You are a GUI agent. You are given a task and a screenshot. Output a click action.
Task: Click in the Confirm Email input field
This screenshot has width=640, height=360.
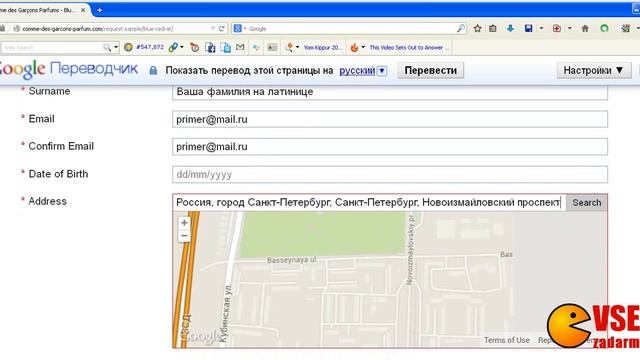tap(390, 147)
